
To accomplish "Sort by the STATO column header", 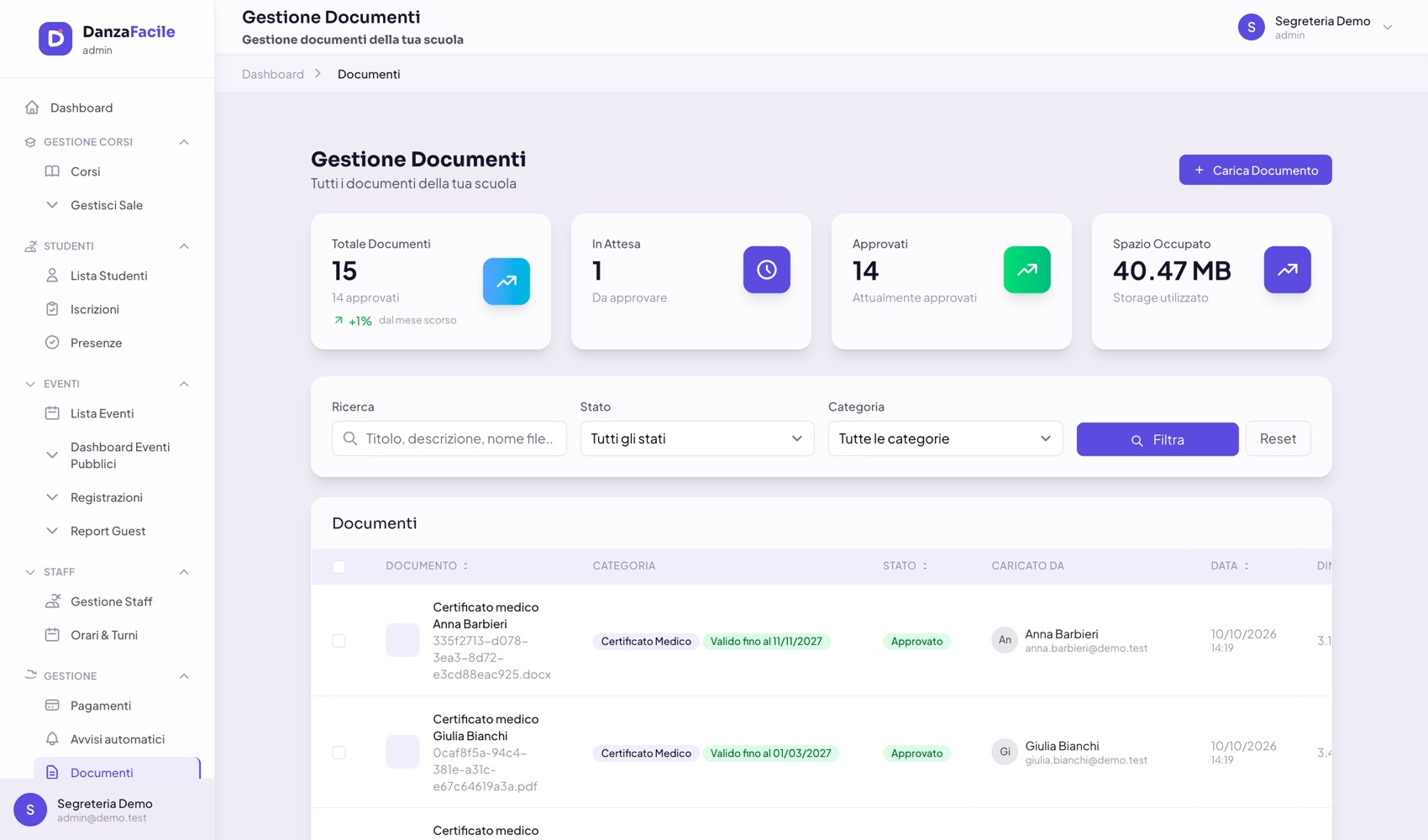I will click(906, 566).
